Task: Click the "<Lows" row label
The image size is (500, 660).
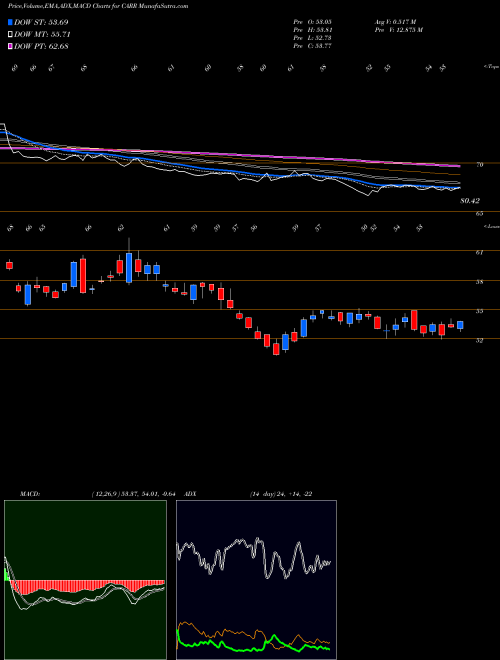Action: [x=491, y=226]
